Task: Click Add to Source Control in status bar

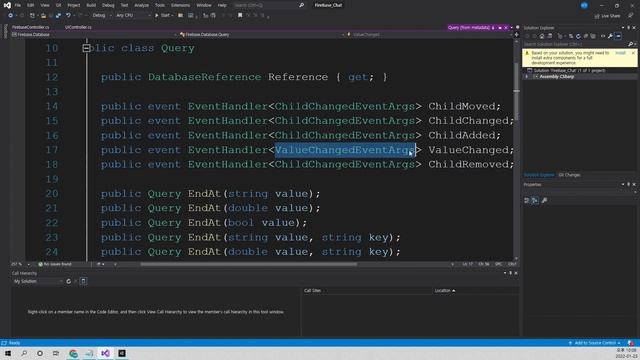Action: tap(594, 343)
